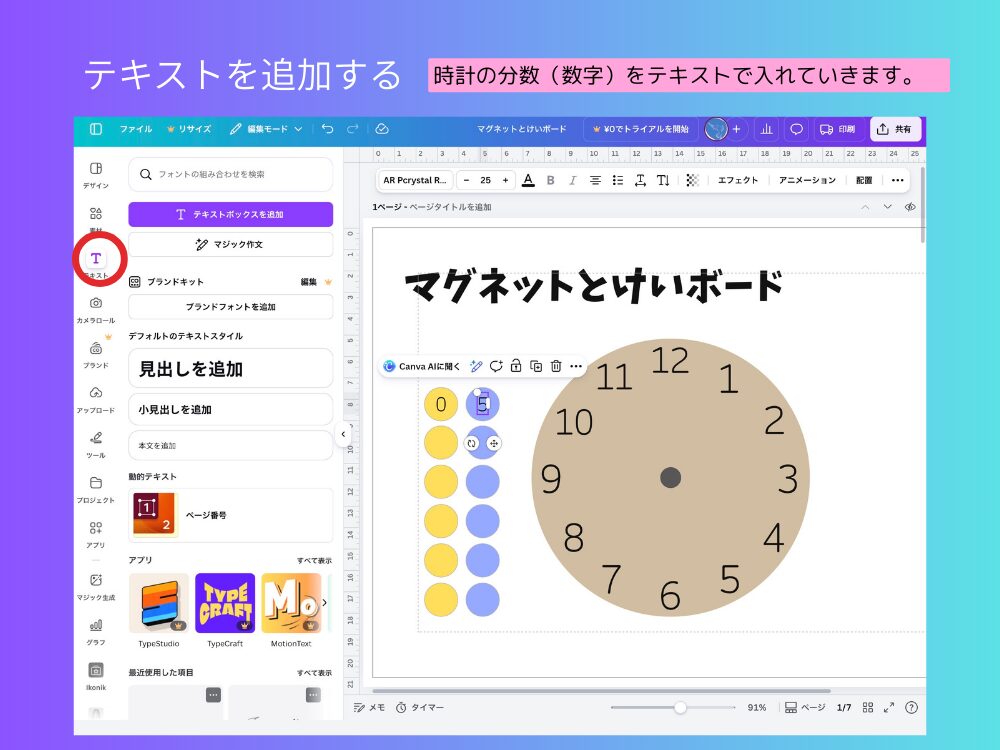Open the font color icon in the toolbar
The image size is (1000, 750).
pos(527,180)
